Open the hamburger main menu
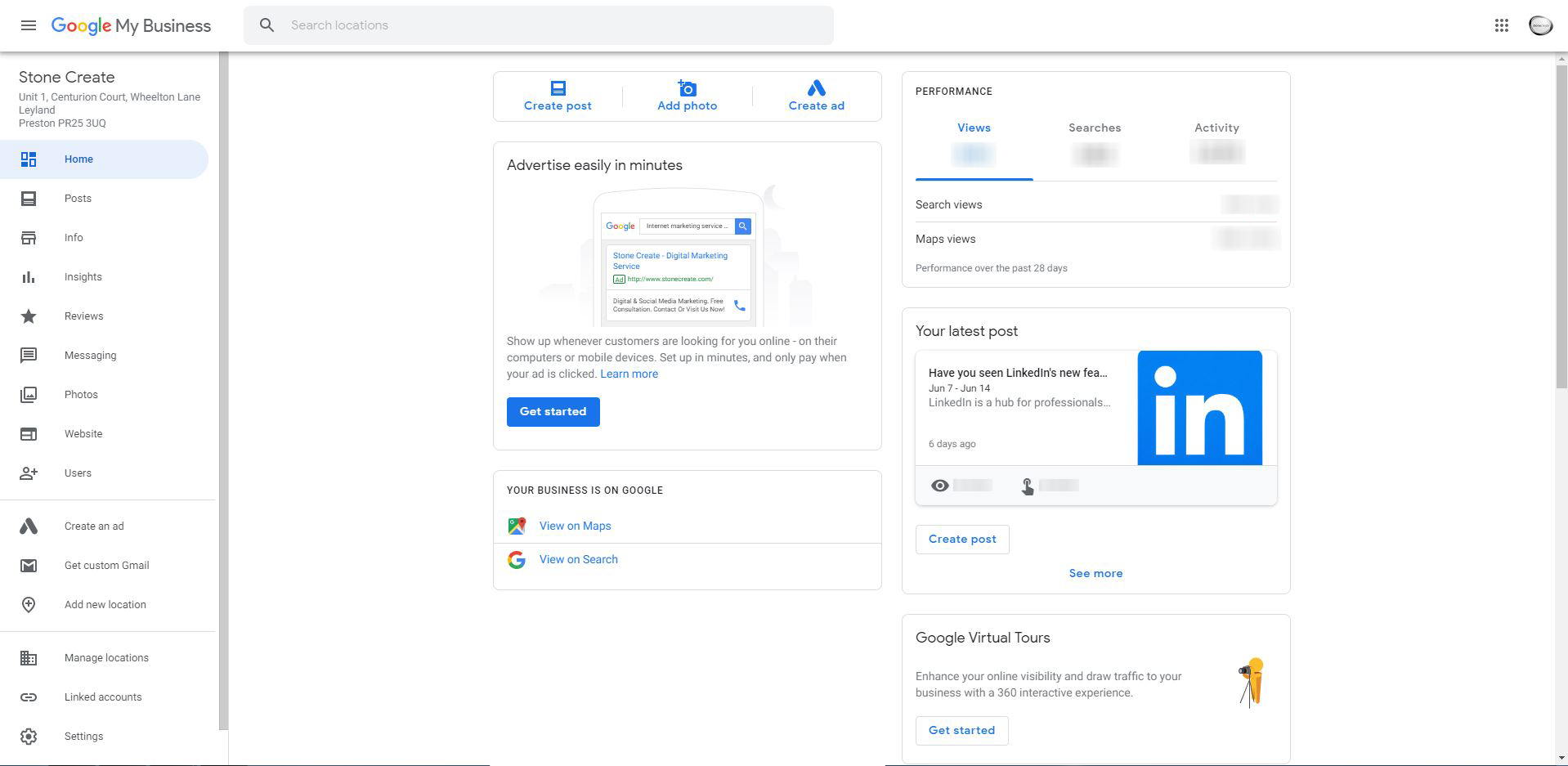 29,25
